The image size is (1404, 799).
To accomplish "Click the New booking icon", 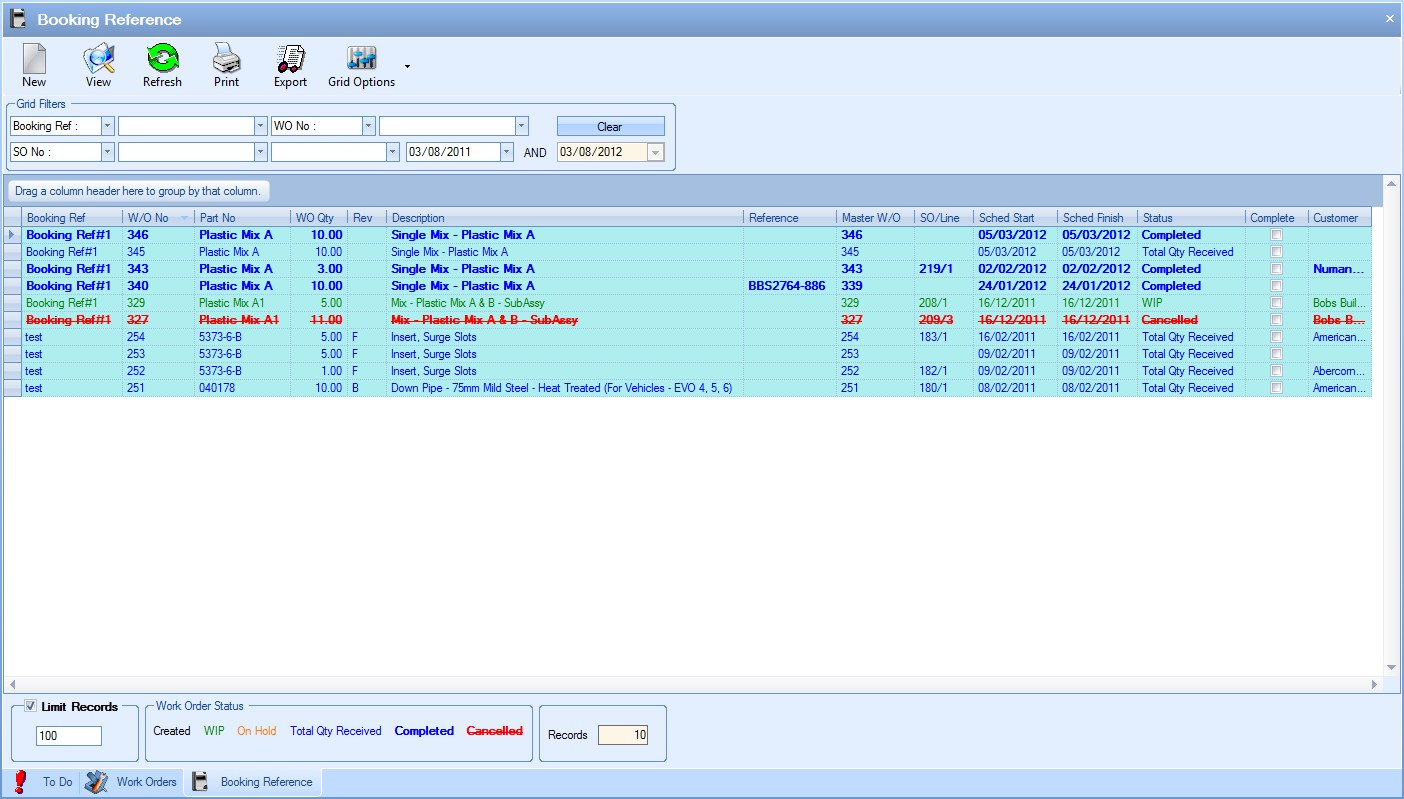I will 34,60.
